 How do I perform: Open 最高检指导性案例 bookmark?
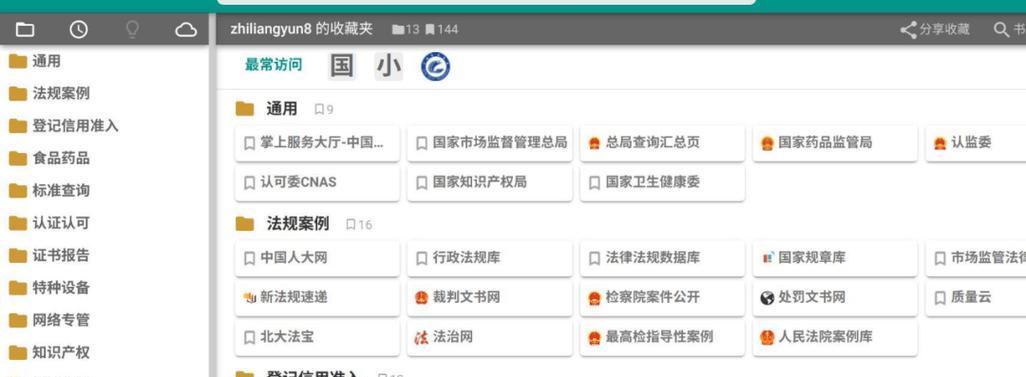[x=662, y=338]
